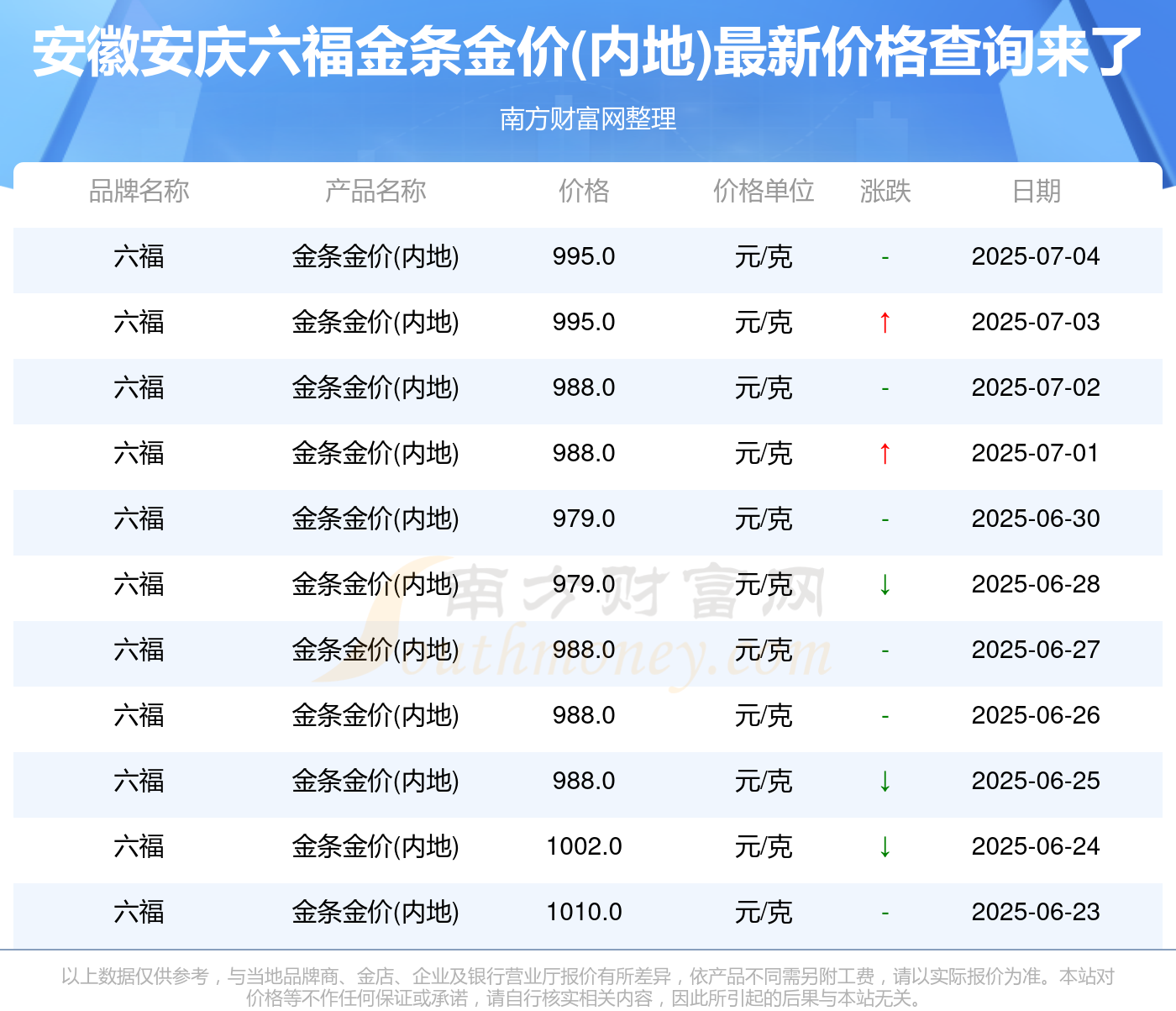
Task: Click the date 2025-06-28
Action: [x=1036, y=584]
